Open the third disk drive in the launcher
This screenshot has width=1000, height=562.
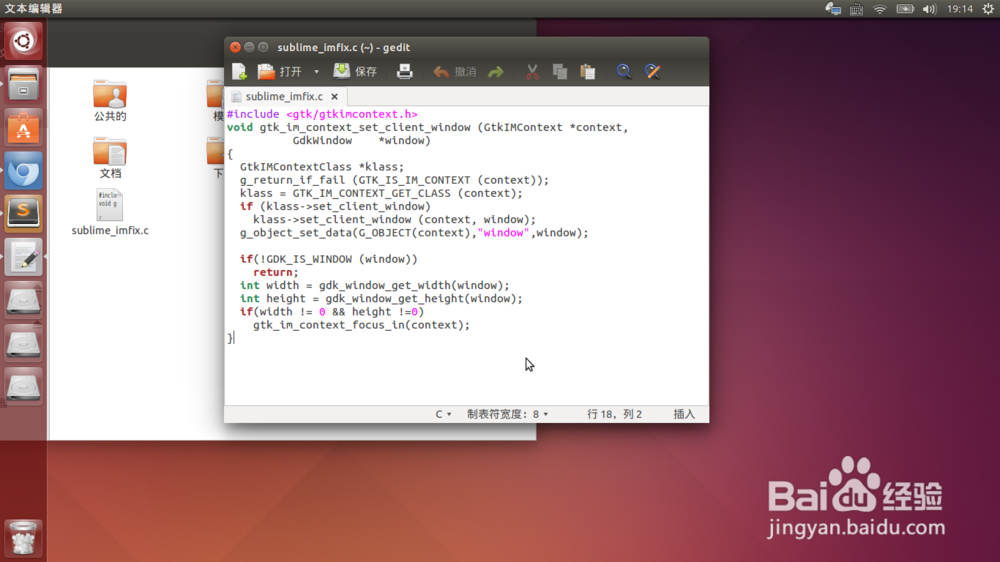tap(24, 387)
